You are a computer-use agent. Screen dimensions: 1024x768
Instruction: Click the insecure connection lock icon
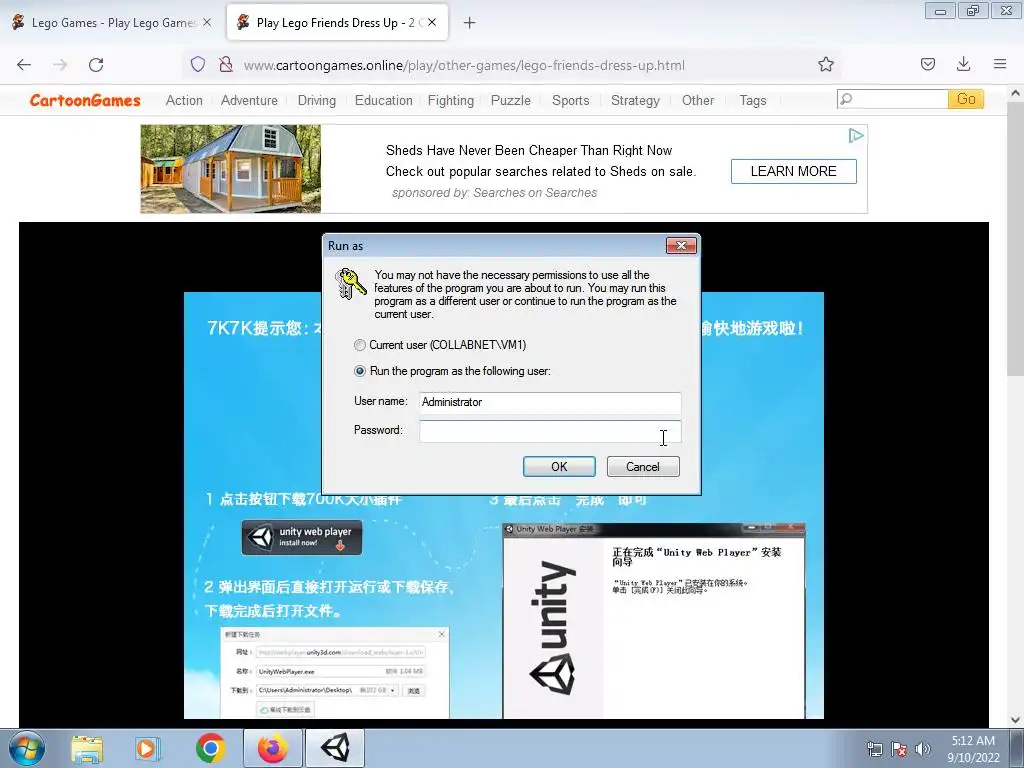coord(226,65)
